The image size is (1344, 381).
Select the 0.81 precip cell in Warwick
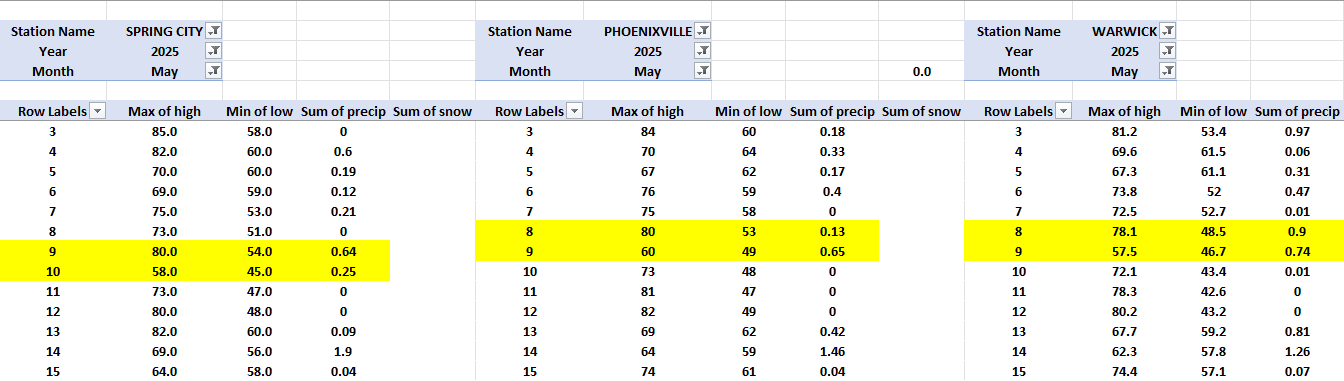(x=1297, y=331)
